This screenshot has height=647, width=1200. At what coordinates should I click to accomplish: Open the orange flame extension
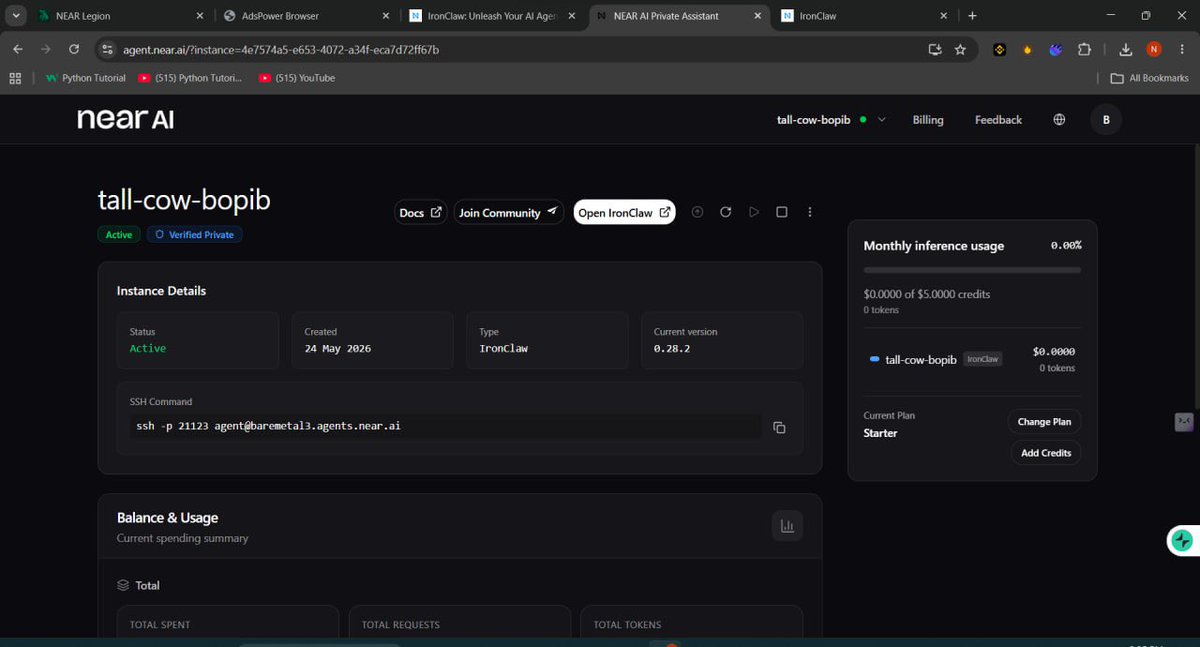(x=1027, y=49)
